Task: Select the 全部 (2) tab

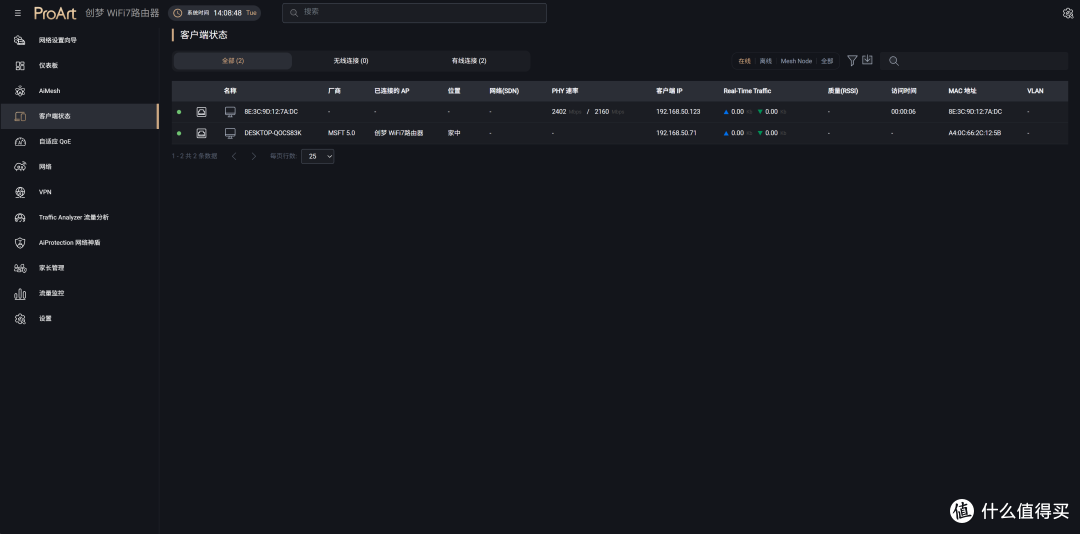Action: click(x=233, y=61)
